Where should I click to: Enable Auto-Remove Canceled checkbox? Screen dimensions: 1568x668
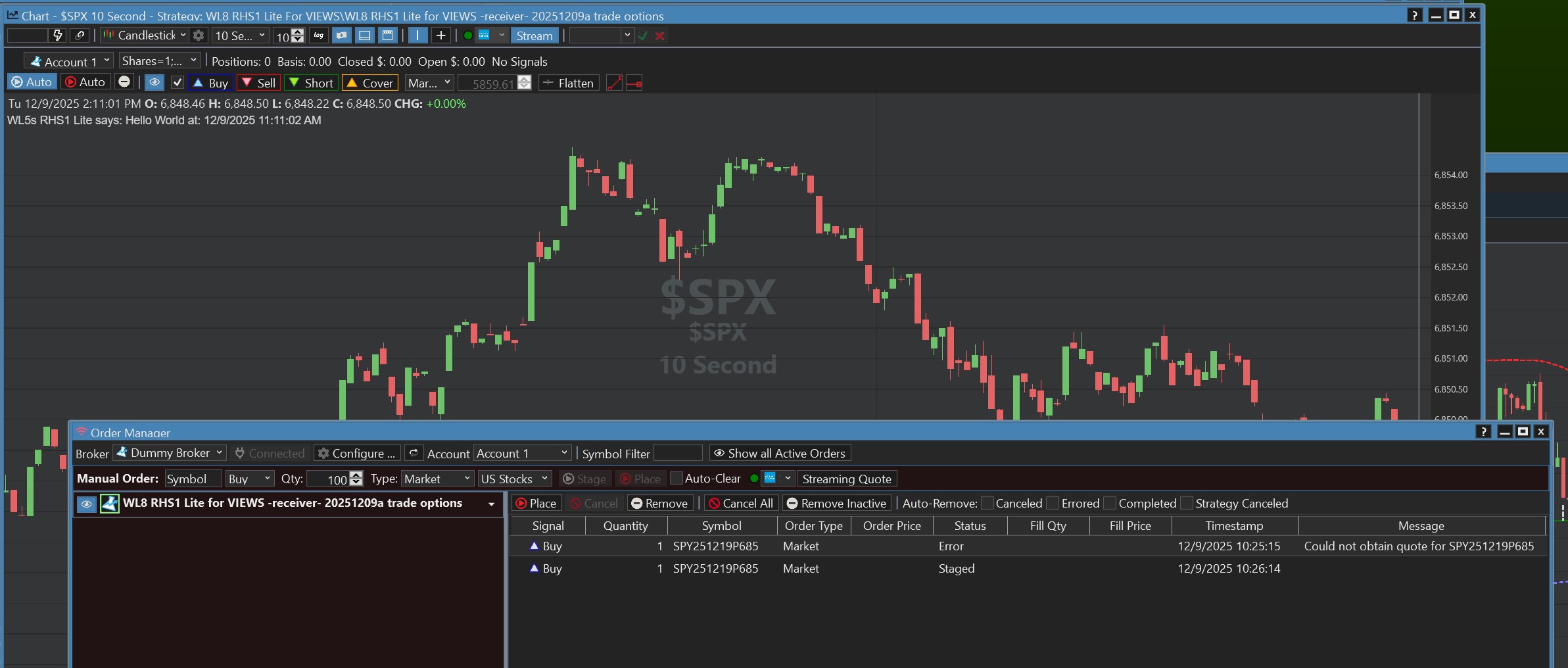(x=987, y=503)
